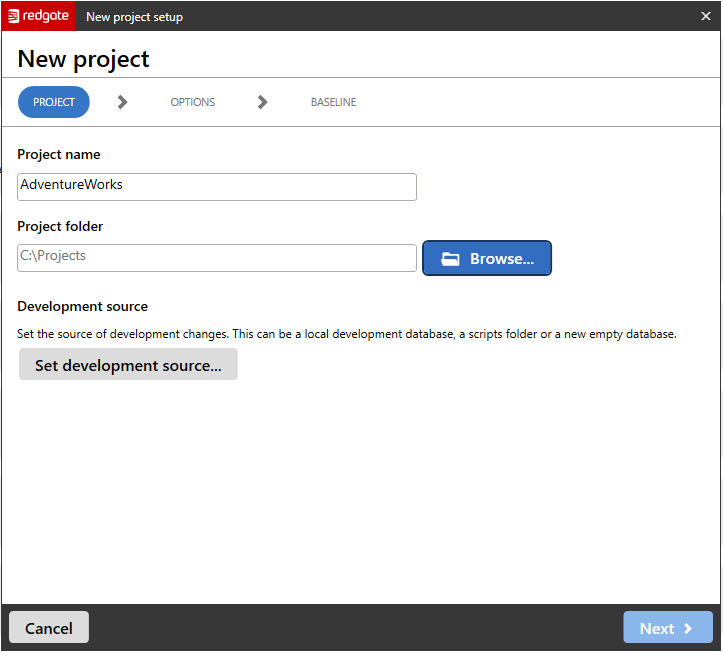The image size is (723, 653).
Task: Switch to the OPTIONS step
Action: tap(192, 102)
